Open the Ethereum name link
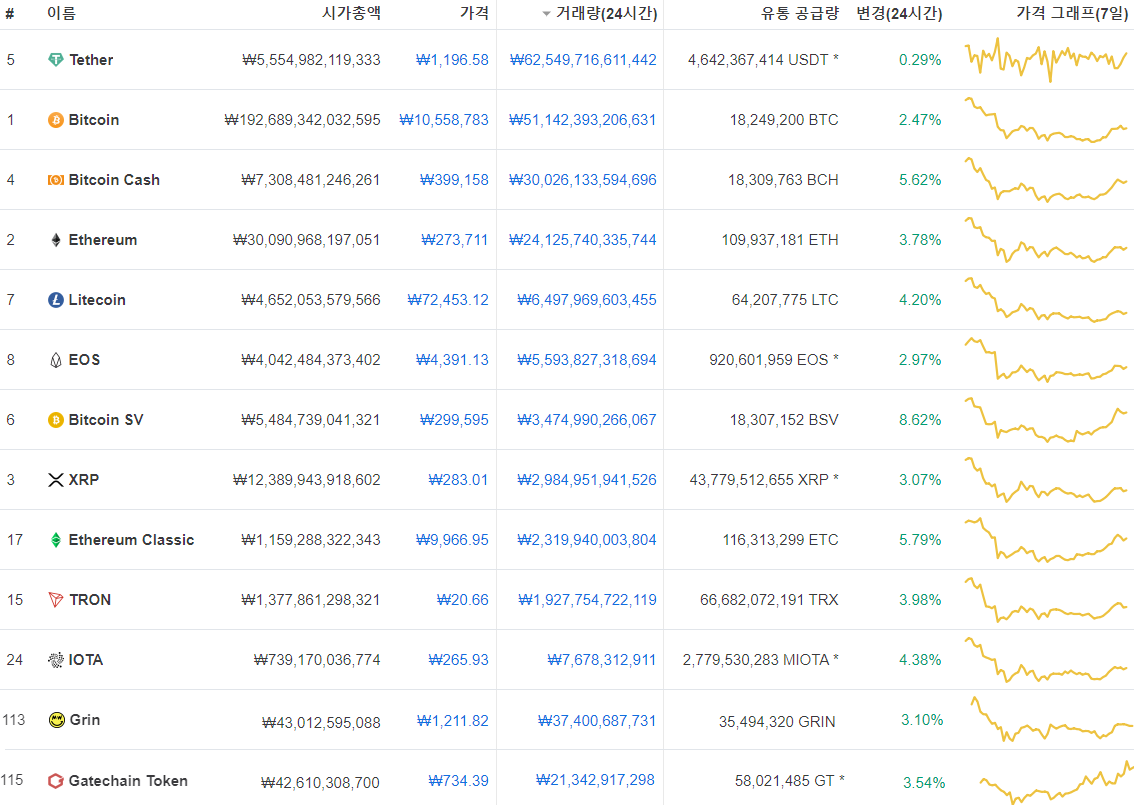This screenshot has height=805, width=1134. tap(103, 240)
